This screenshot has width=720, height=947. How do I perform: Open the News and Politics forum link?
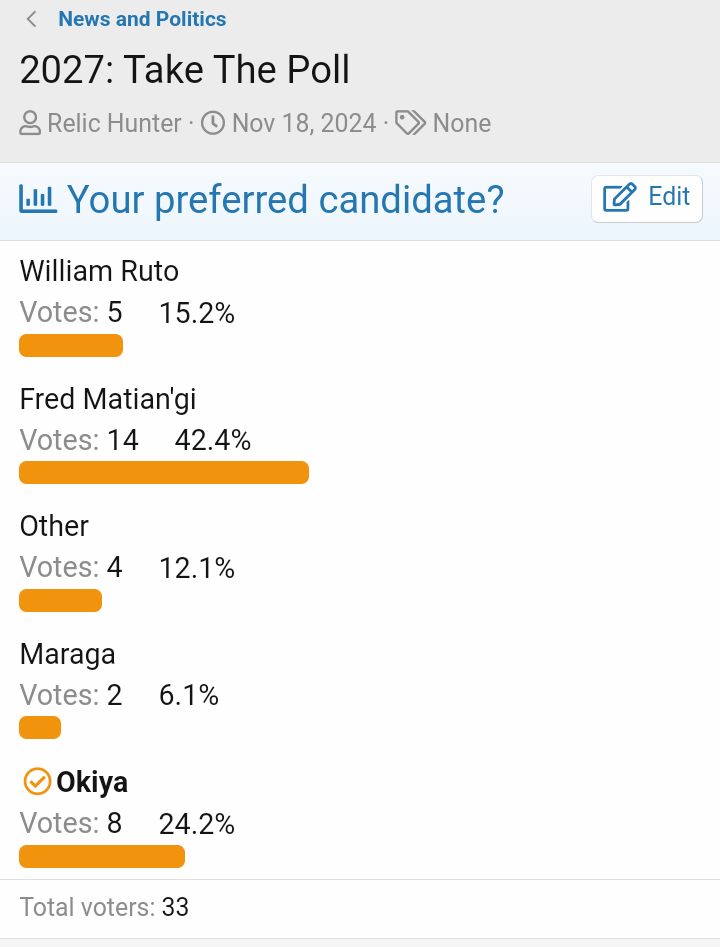[142, 19]
